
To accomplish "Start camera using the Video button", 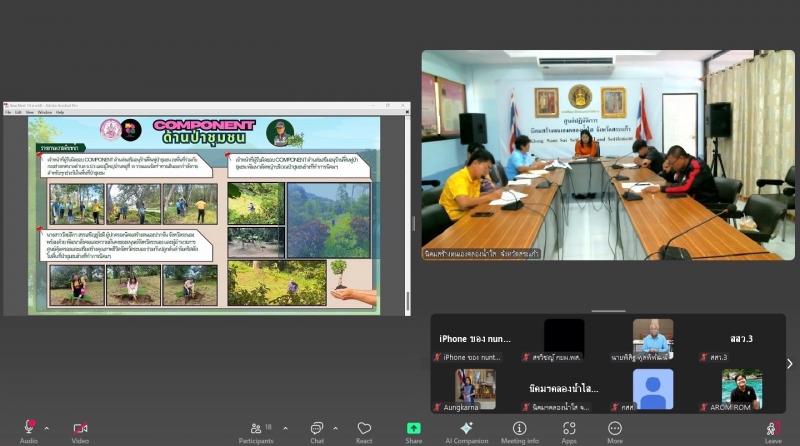I will (80, 431).
